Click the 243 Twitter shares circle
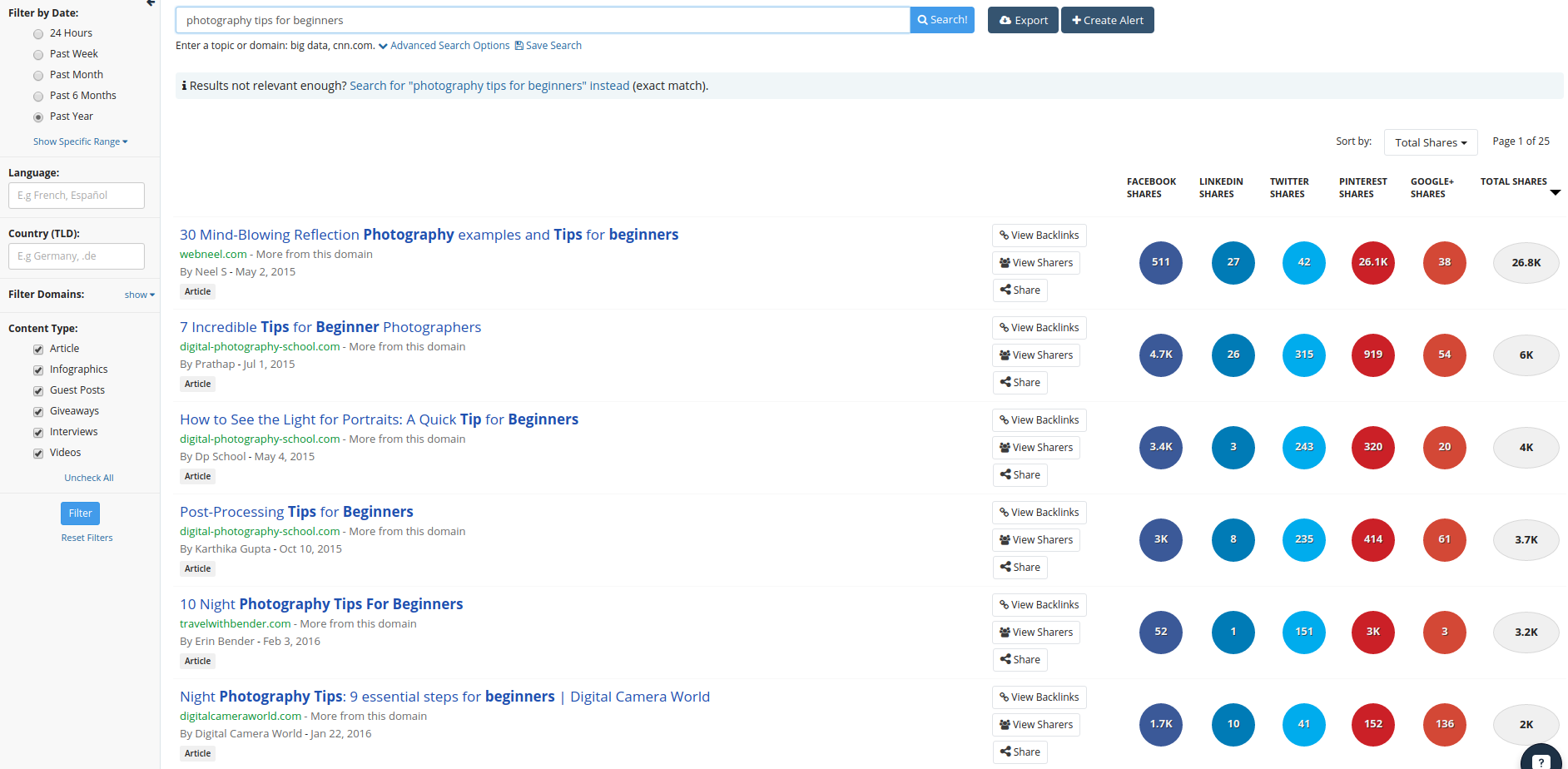This screenshot has width=1568, height=769. (1303, 447)
